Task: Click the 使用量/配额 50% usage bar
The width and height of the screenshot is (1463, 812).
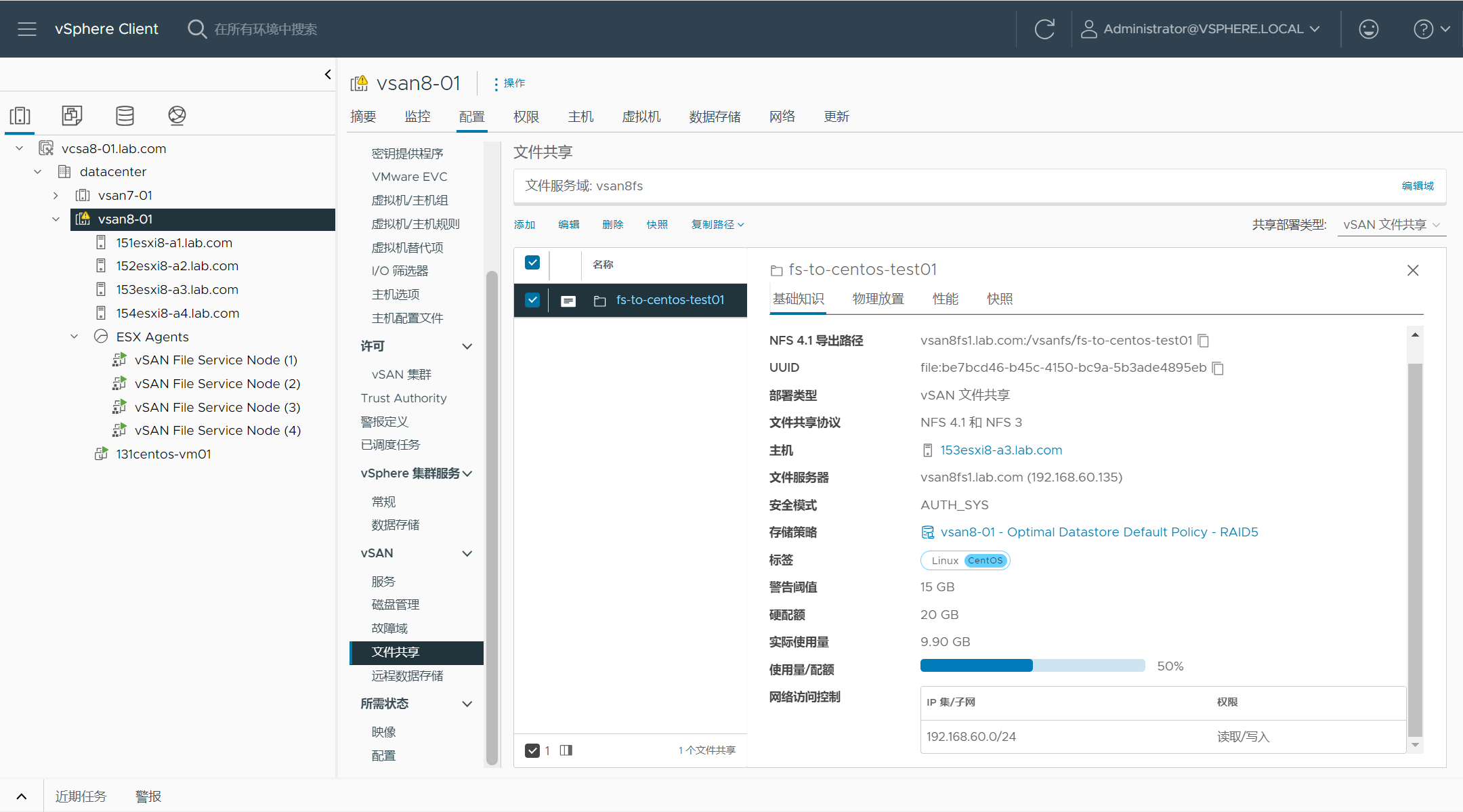Action: [1032, 666]
